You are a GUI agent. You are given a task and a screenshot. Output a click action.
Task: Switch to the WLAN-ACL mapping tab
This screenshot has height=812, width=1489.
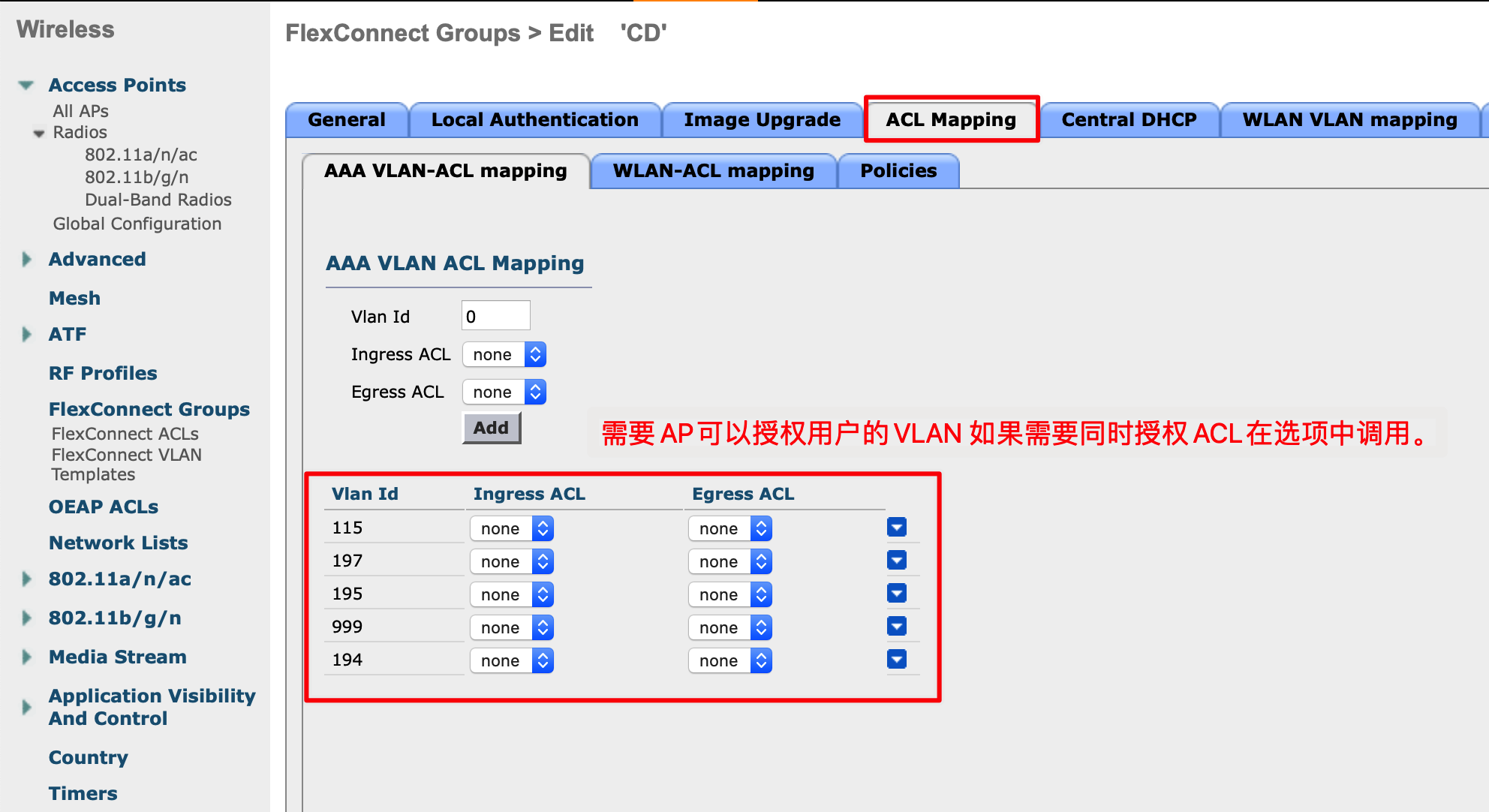pyautogui.click(x=713, y=171)
